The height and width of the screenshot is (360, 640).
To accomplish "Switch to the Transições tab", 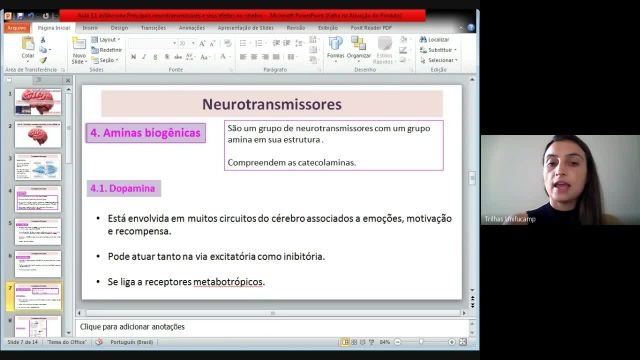I will click(153, 28).
